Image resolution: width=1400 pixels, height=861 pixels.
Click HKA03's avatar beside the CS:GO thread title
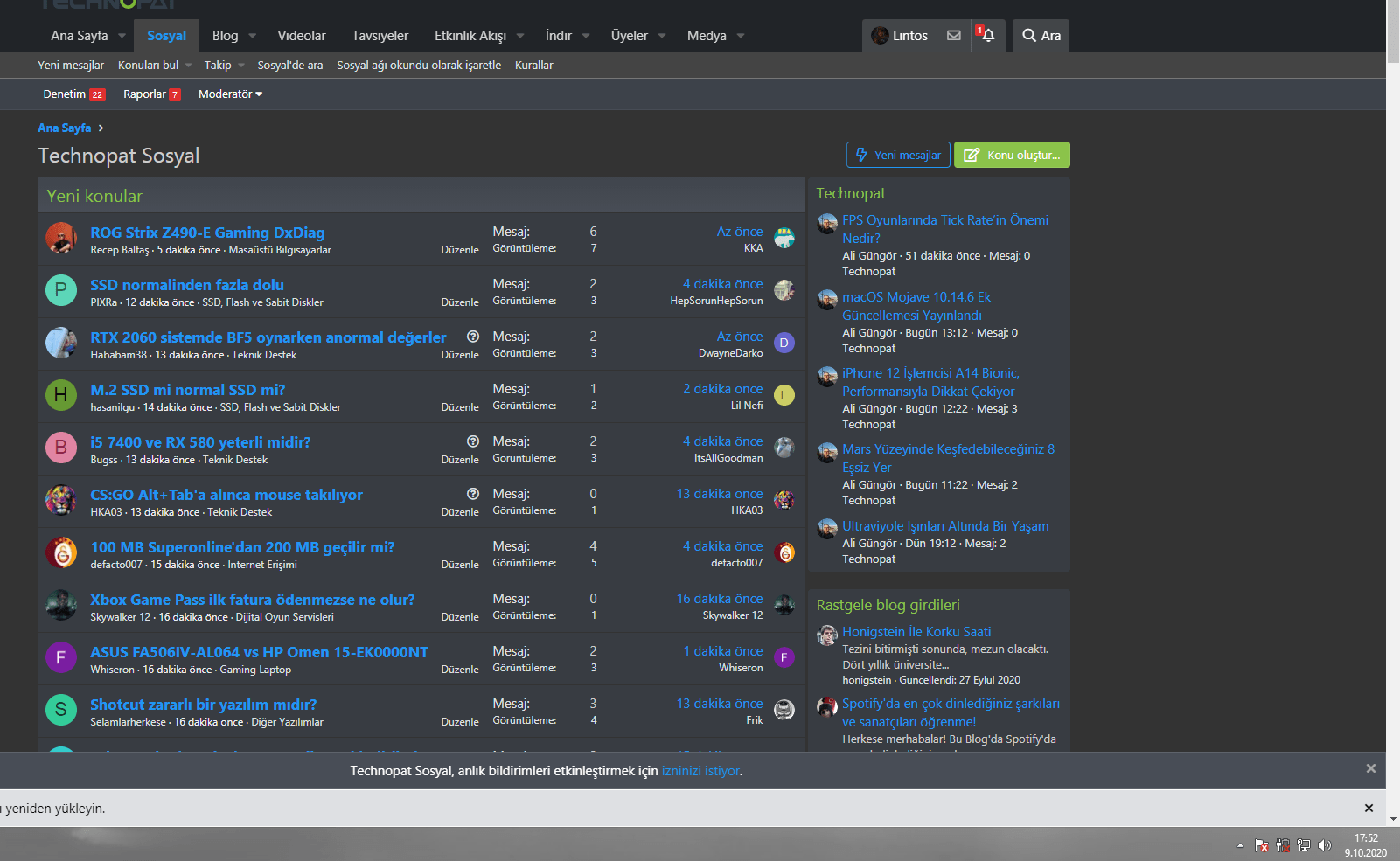pos(61,500)
